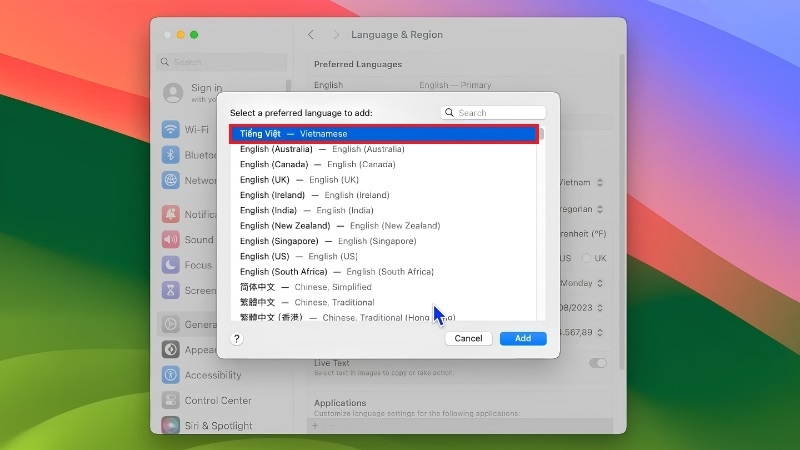This screenshot has height=450, width=800.
Task: Open the General gear icon
Action: (x=170, y=324)
